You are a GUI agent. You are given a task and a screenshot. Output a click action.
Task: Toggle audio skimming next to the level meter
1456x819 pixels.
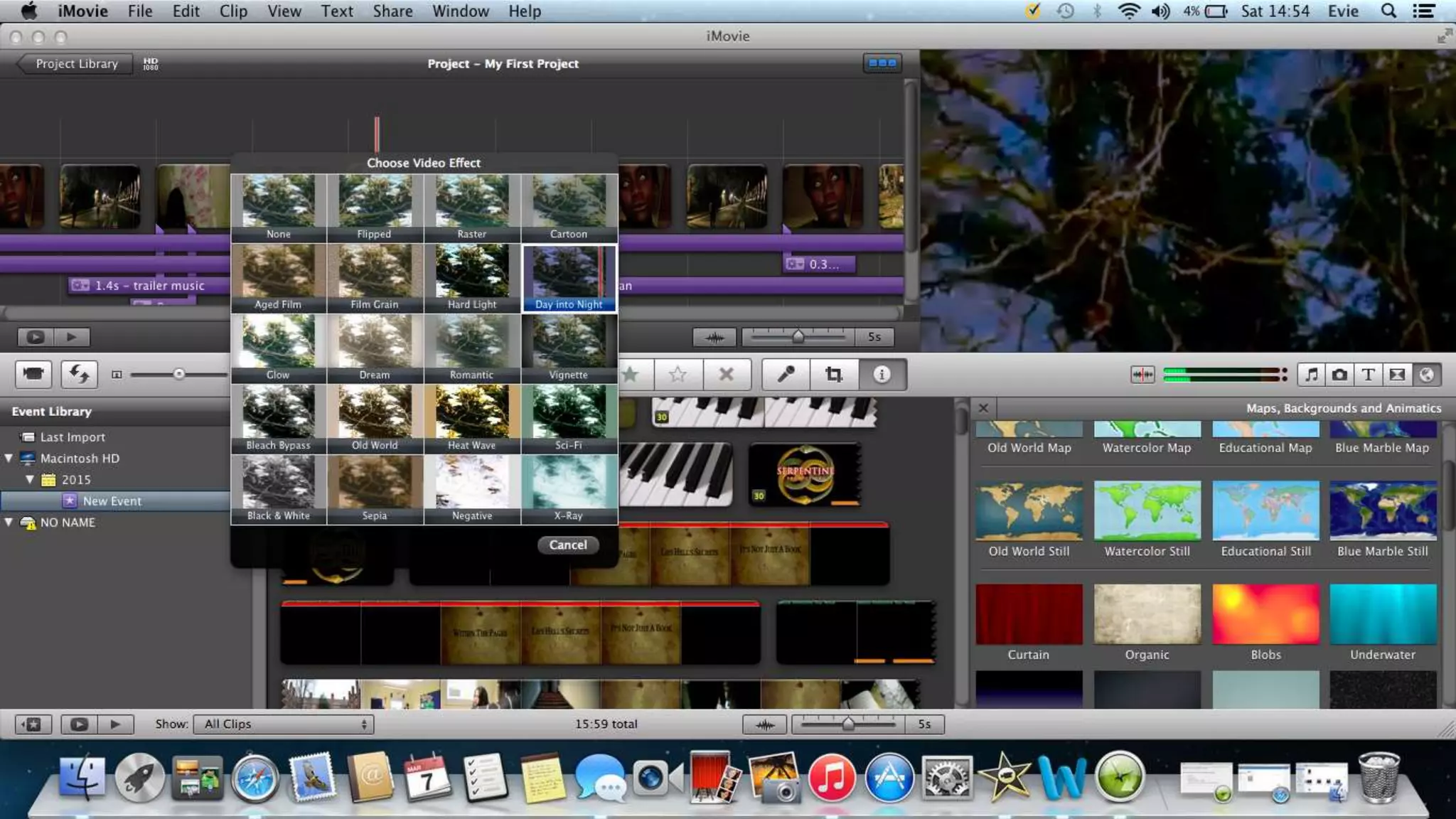[x=1142, y=375]
